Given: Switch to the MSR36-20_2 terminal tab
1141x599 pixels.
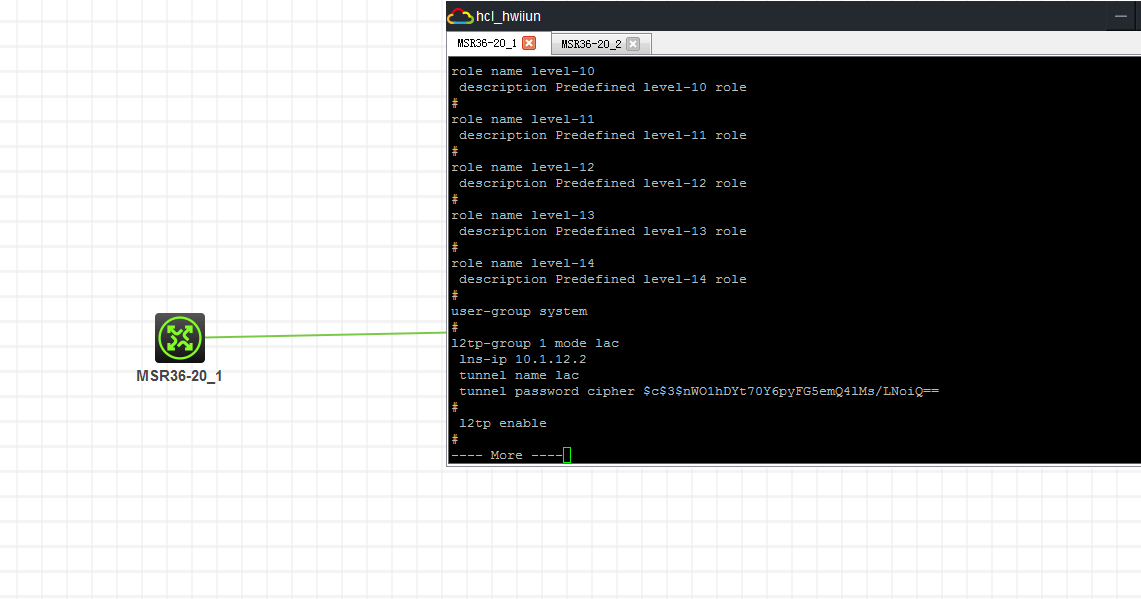Looking at the screenshot, I should 591,44.
